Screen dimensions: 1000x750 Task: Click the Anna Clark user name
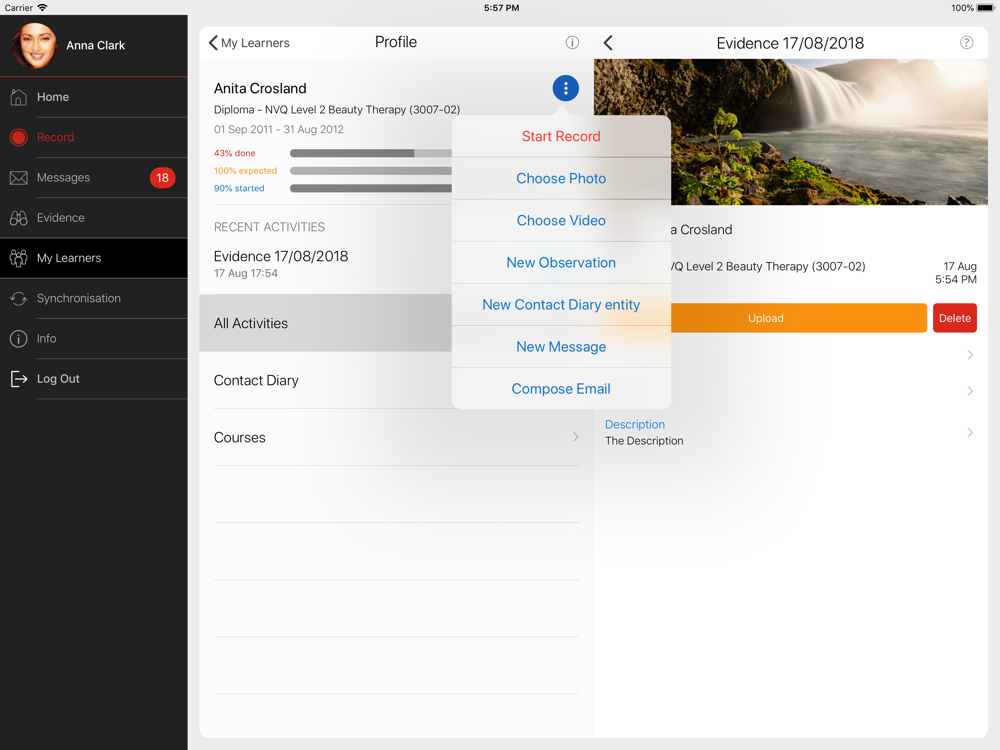click(x=96, y=45)
